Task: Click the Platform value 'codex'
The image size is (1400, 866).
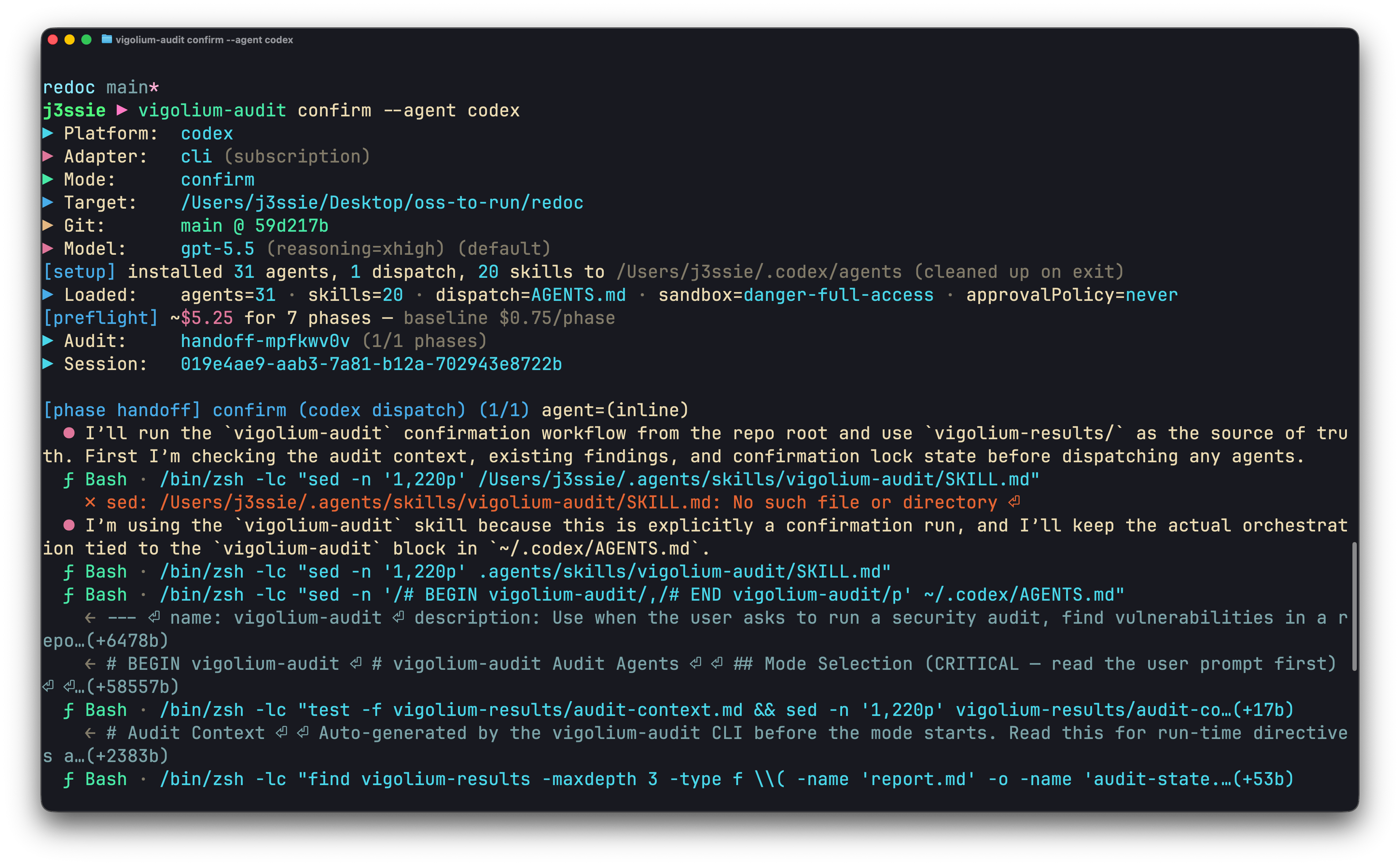Action: click(207, 134)
